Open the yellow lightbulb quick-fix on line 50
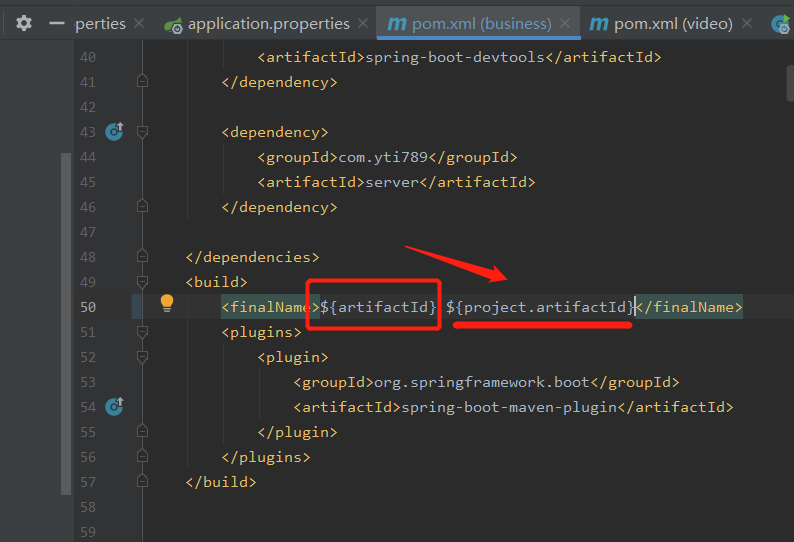Image resolution: width=794 pixels, height=542 pixels. coord(167,303)
